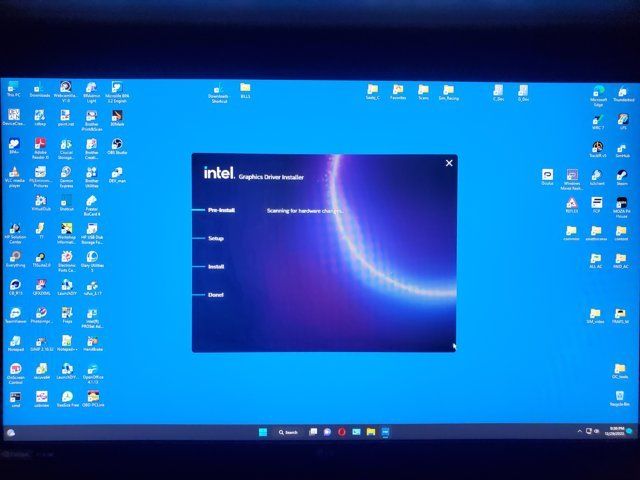Open VLC media player shortcut
Screen dimensions: 640x480
tap(14, 177)
